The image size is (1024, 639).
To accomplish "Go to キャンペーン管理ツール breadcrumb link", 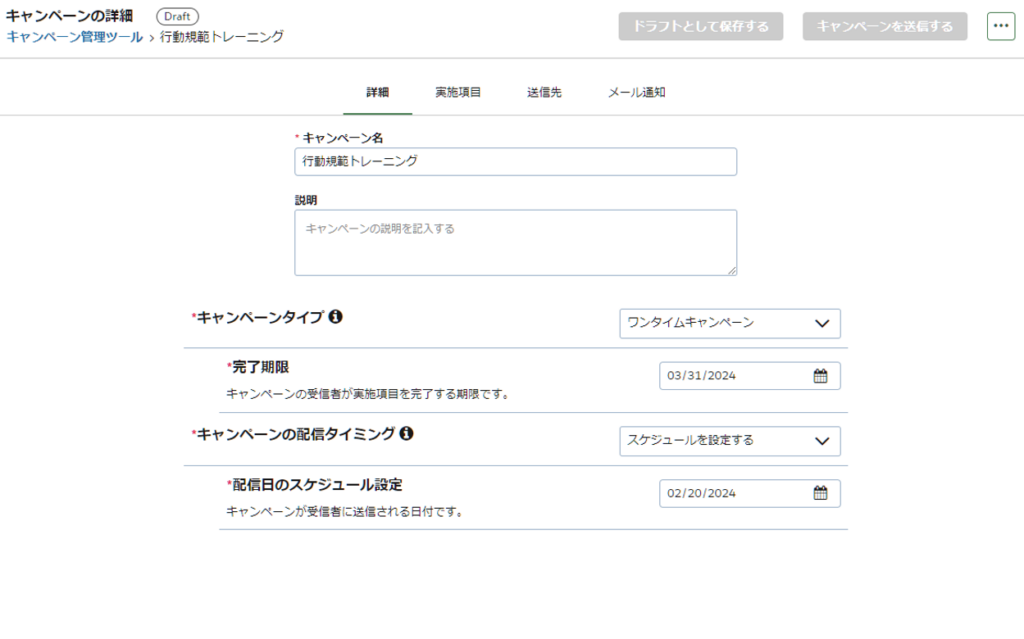I will (74, 37).
